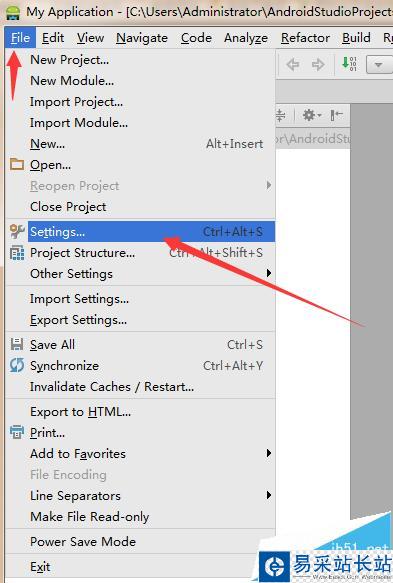The height and width of the screenshot is (583, 393).
Task: Expand the Add to Favorites submenu
Action: 140,454
